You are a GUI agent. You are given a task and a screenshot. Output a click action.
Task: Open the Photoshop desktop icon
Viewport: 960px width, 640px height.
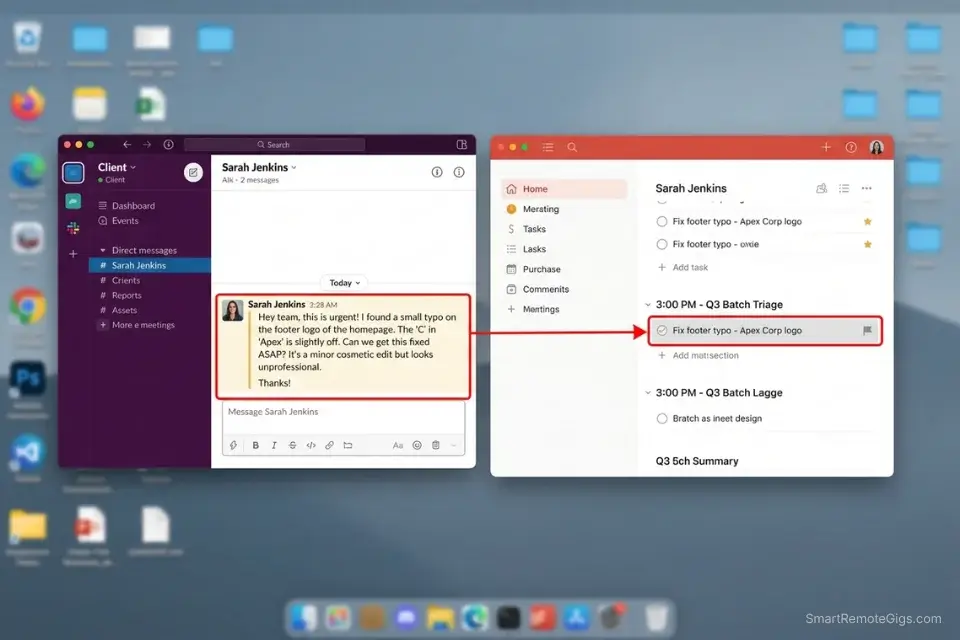(28, 378)
